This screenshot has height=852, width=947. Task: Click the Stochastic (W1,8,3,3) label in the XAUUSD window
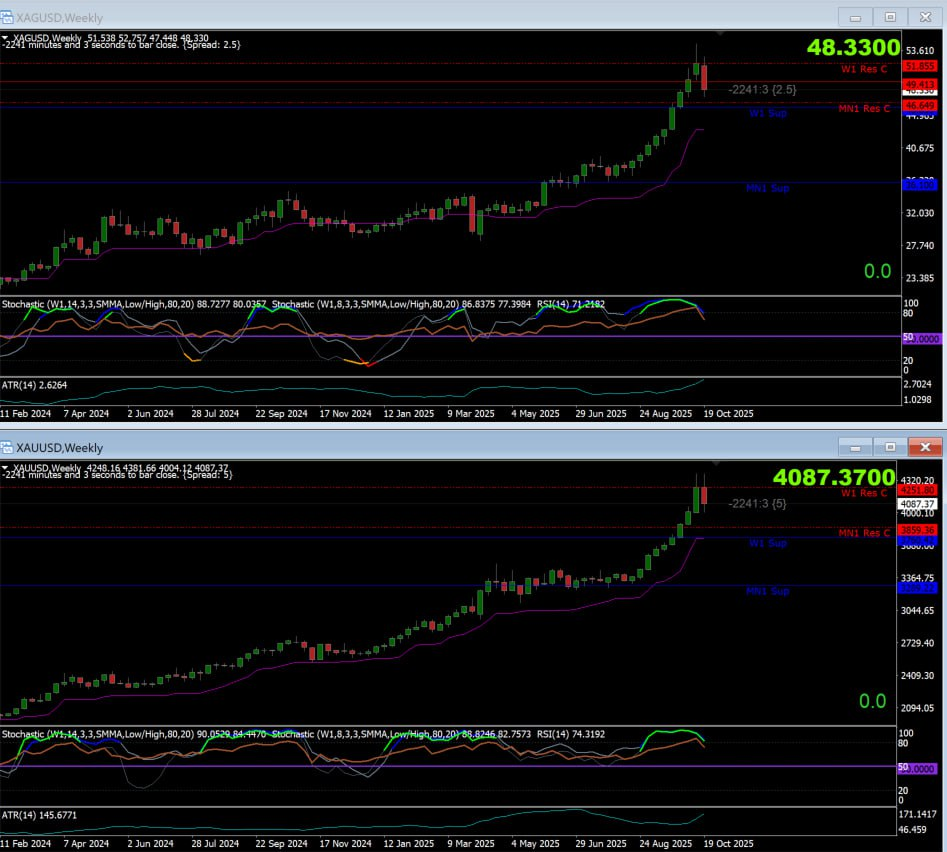pos(401,734)
